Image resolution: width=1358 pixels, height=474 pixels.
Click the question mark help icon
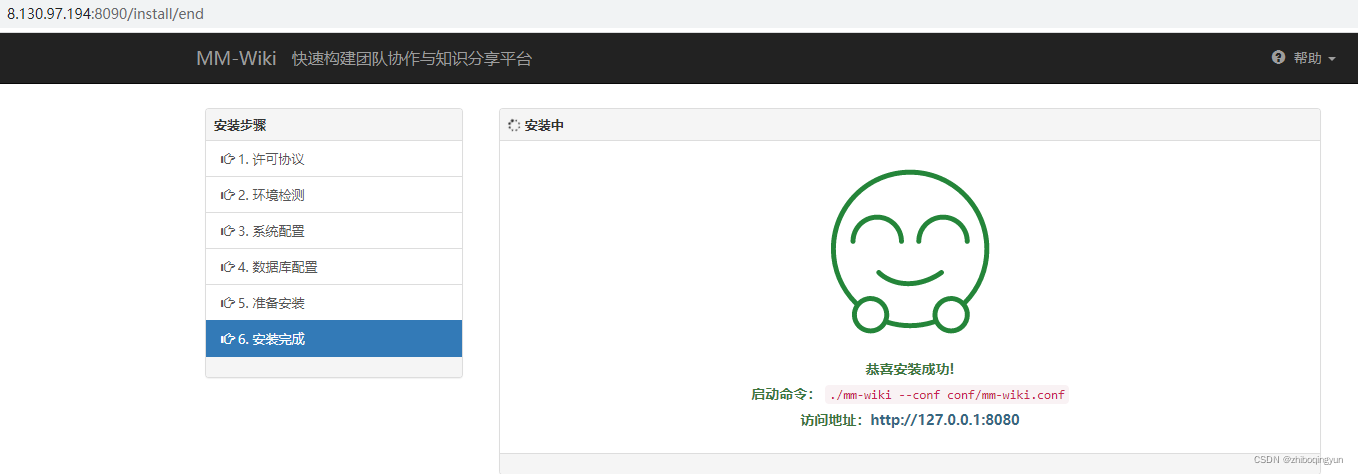coord(1278,58)
